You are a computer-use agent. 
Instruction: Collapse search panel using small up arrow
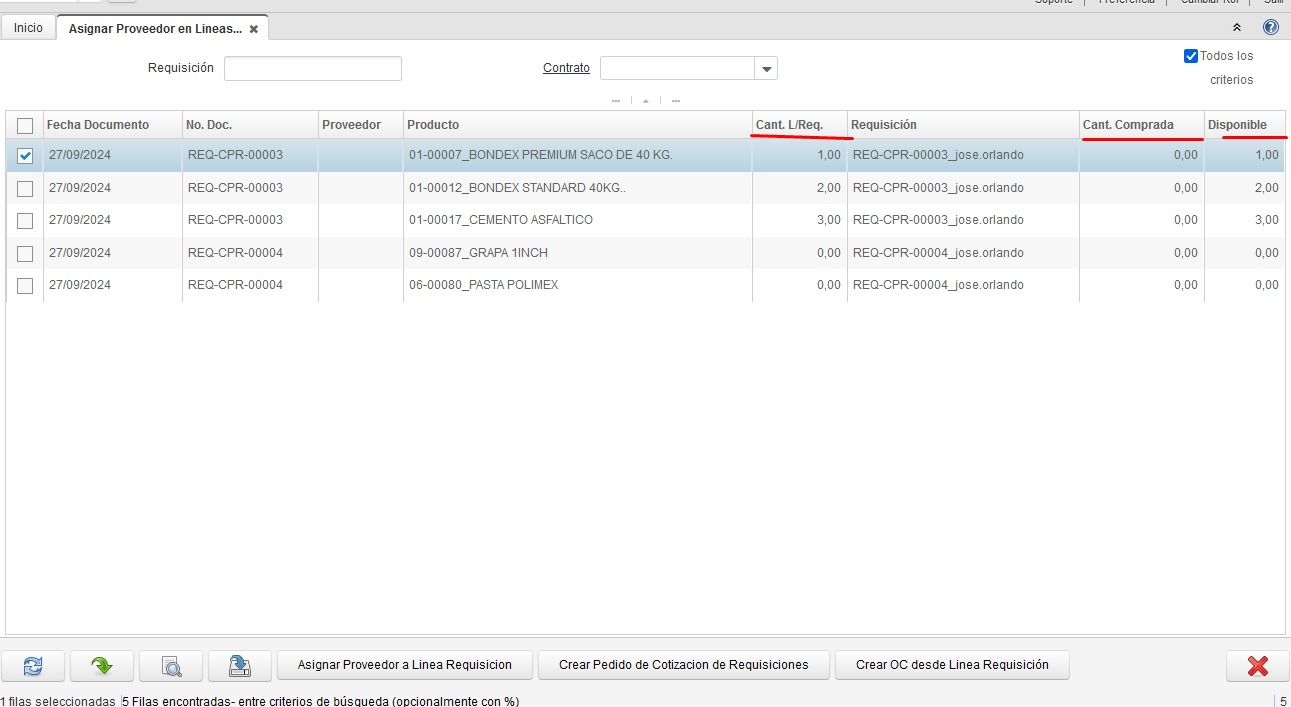[646, 101]
